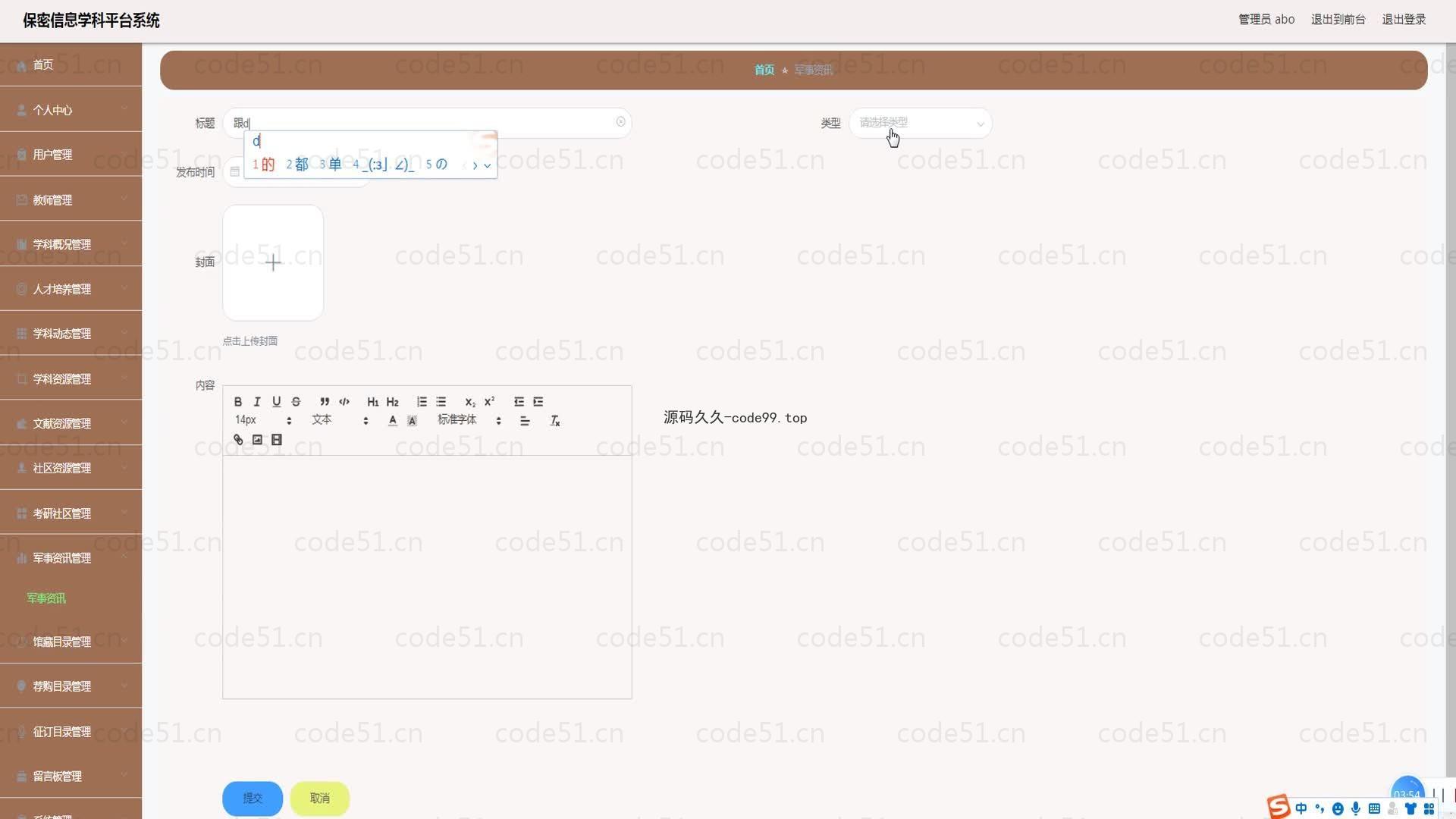Submit the form with 提交 button
1456x819 pixels.
tap(253, 799)
